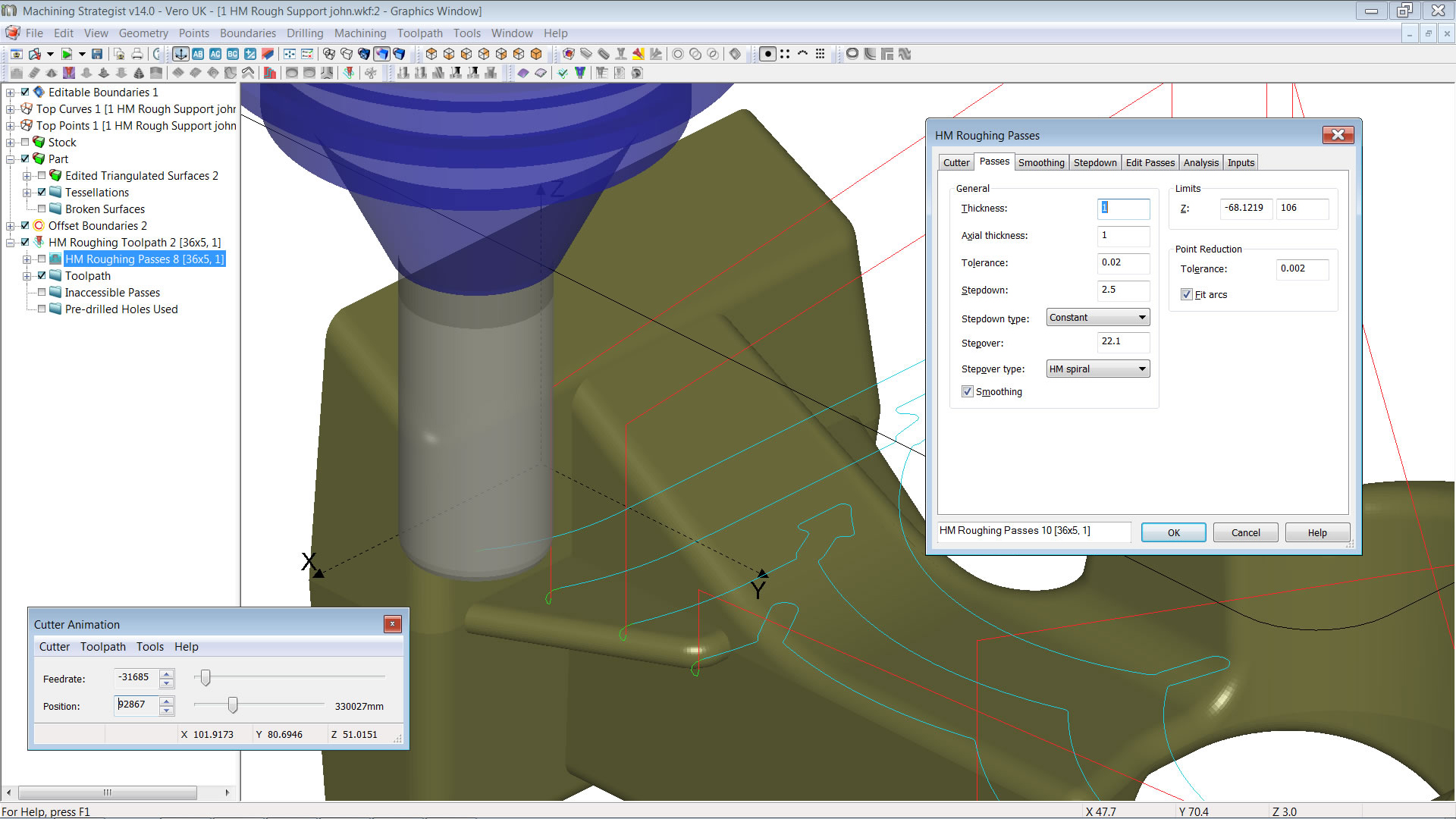The height and width of the screenshot is (819, 1456).
Task: Click the Cancel button
Action: 1245,533
